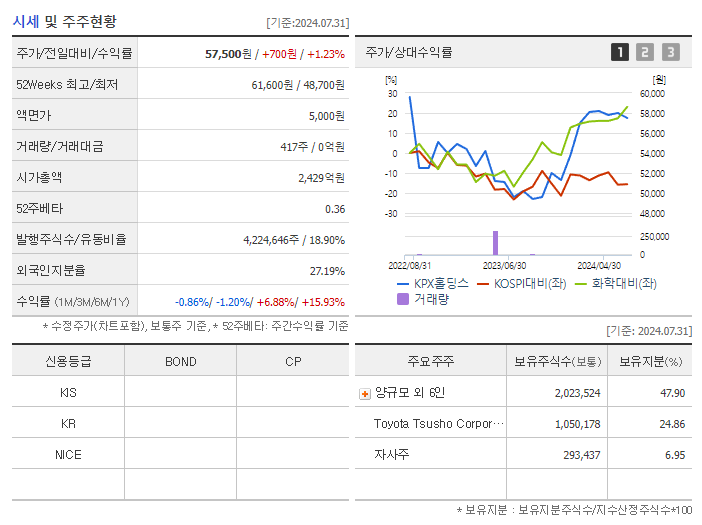Click the KOSPI대비(좌) red legend marker
Viewport: 702px width, 525px height.
pyautogui.click(x=483, y=284)
